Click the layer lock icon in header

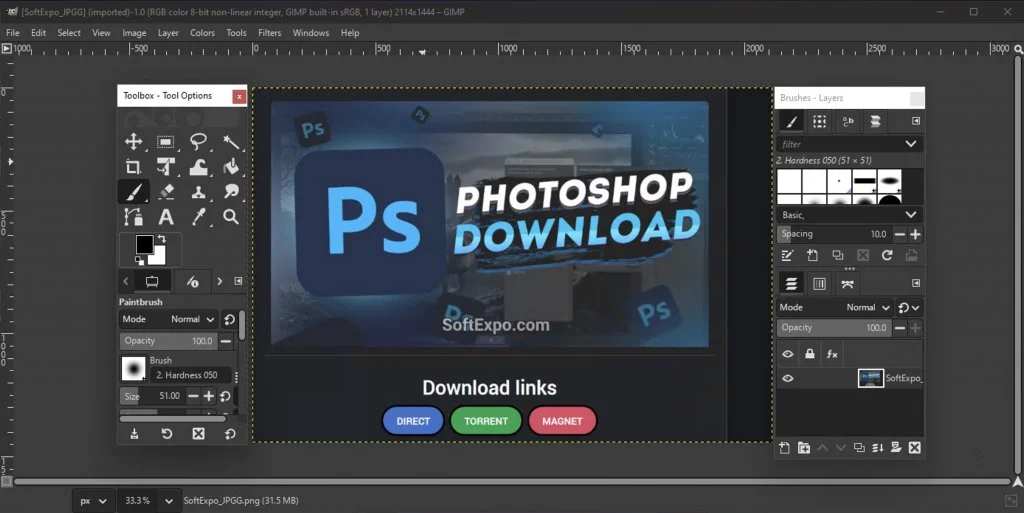pos(810,354)
